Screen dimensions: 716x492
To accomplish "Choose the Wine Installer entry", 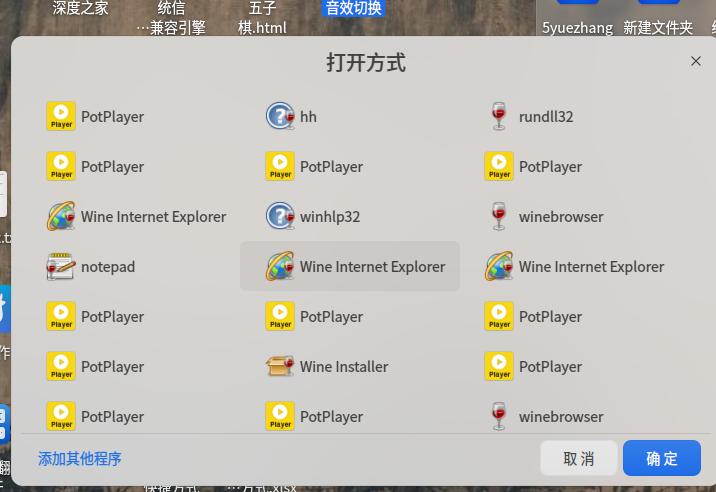I will pos(349,366).
